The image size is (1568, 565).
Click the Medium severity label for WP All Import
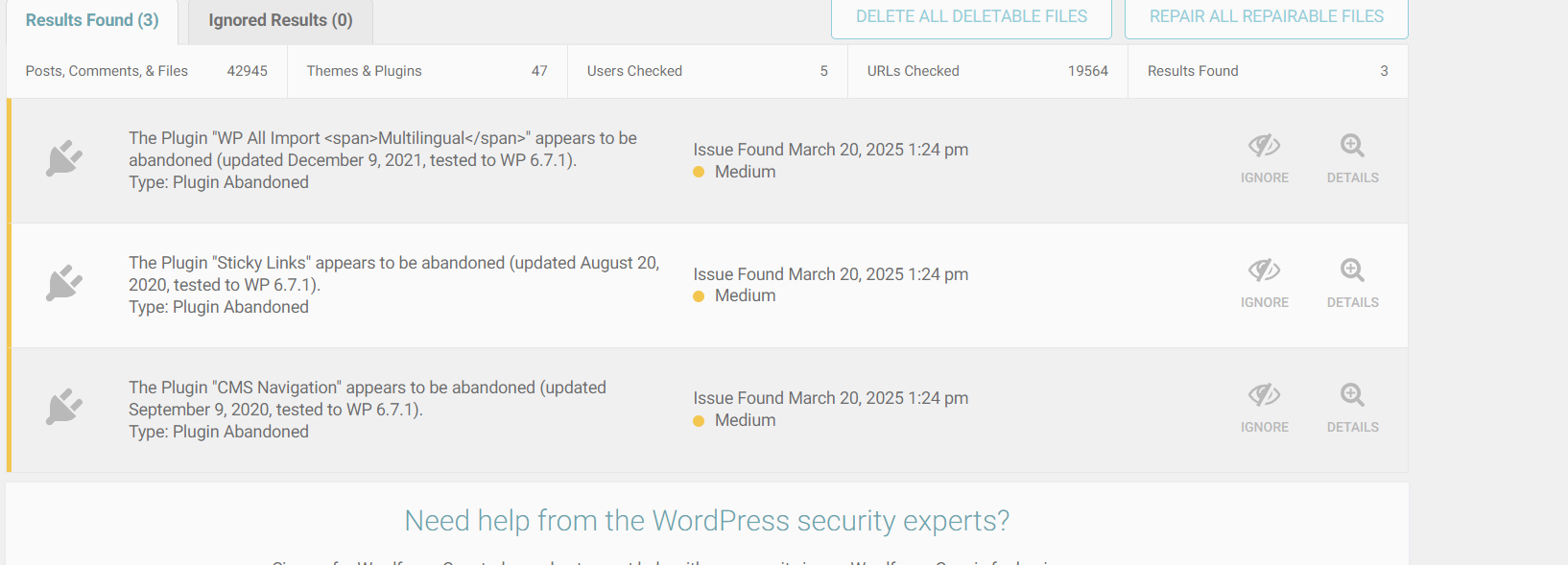745,172
